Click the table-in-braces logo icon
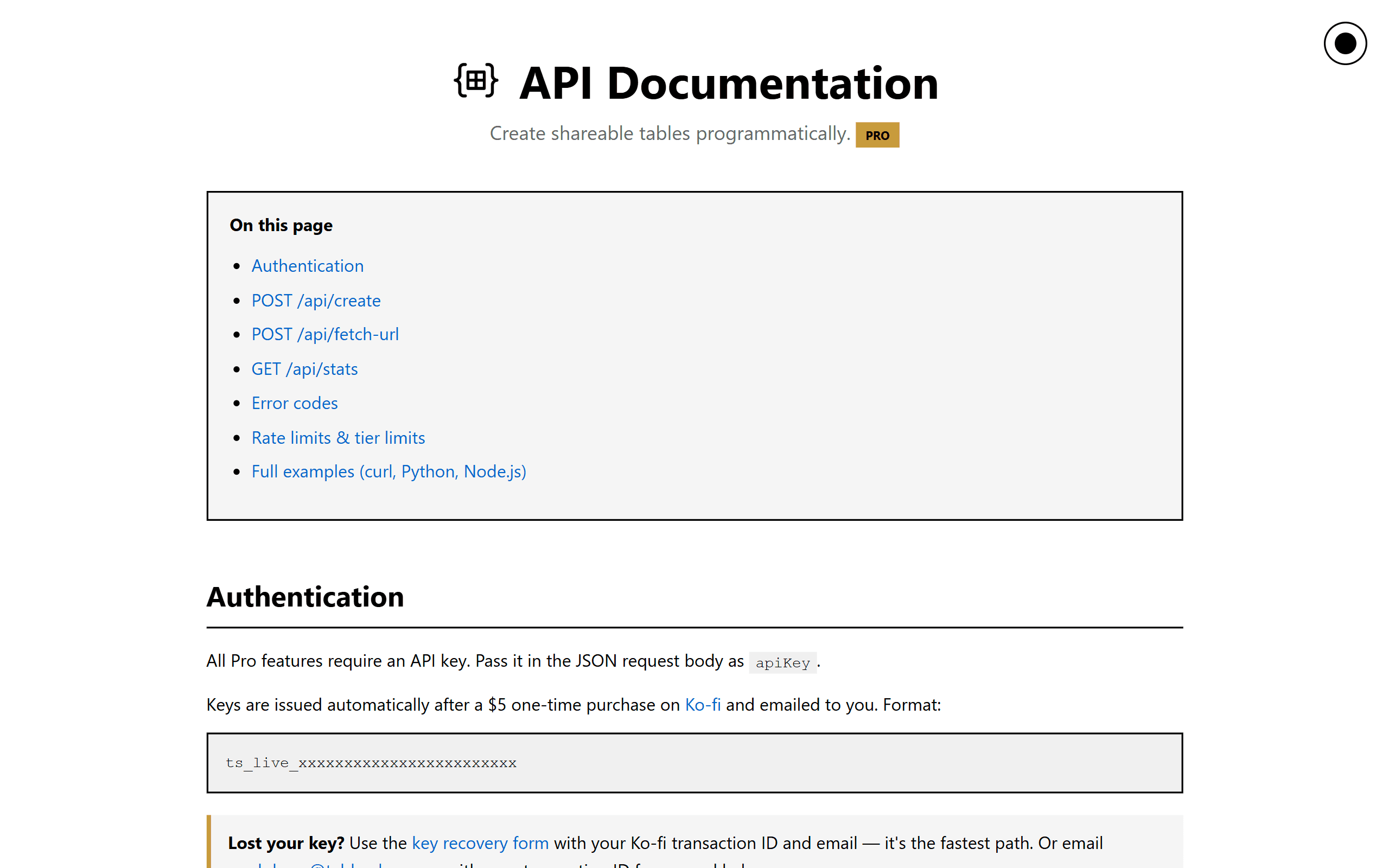This screenshot has width=1389, height=868. [476, 81]
